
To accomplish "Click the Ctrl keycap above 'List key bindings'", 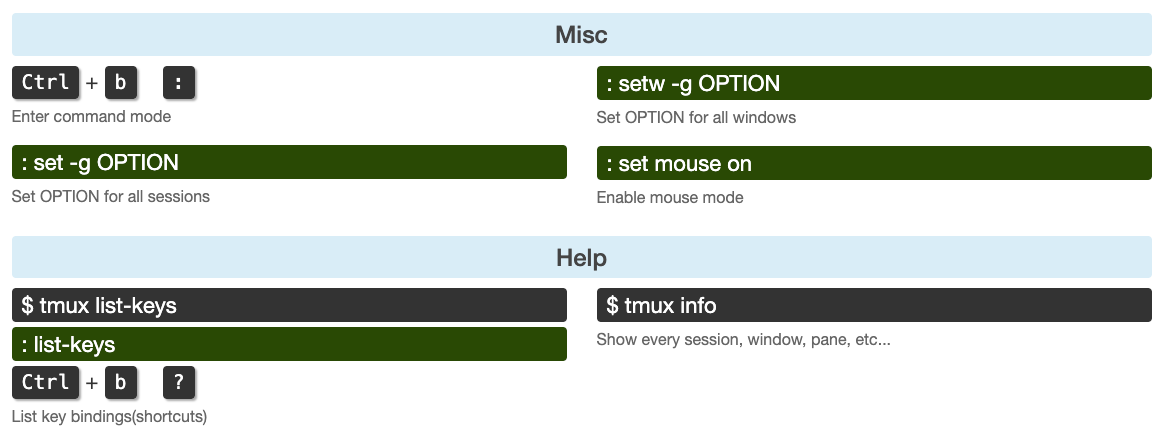I will (x=45, y=382).
